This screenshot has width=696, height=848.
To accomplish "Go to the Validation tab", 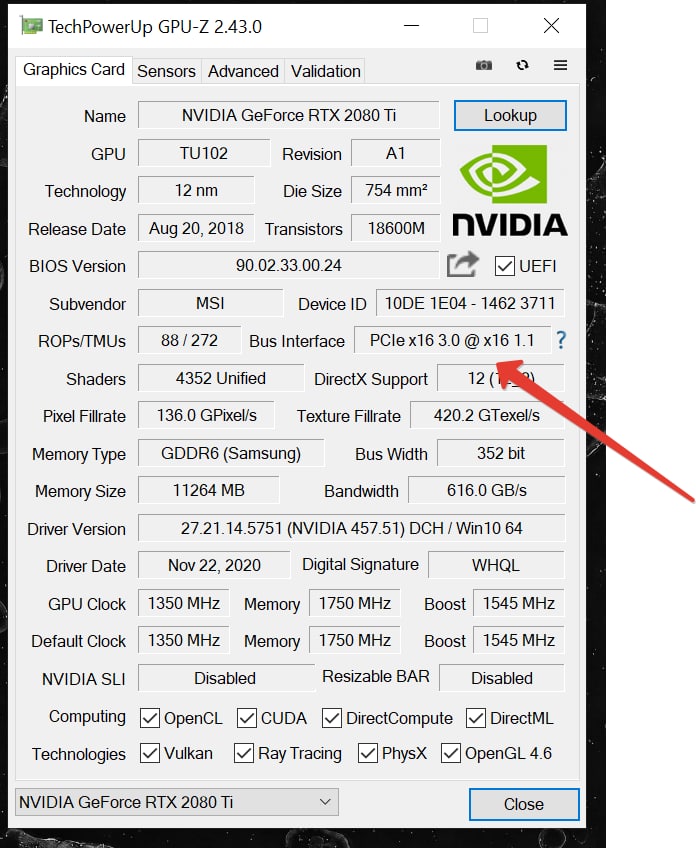I will (326, 71).
